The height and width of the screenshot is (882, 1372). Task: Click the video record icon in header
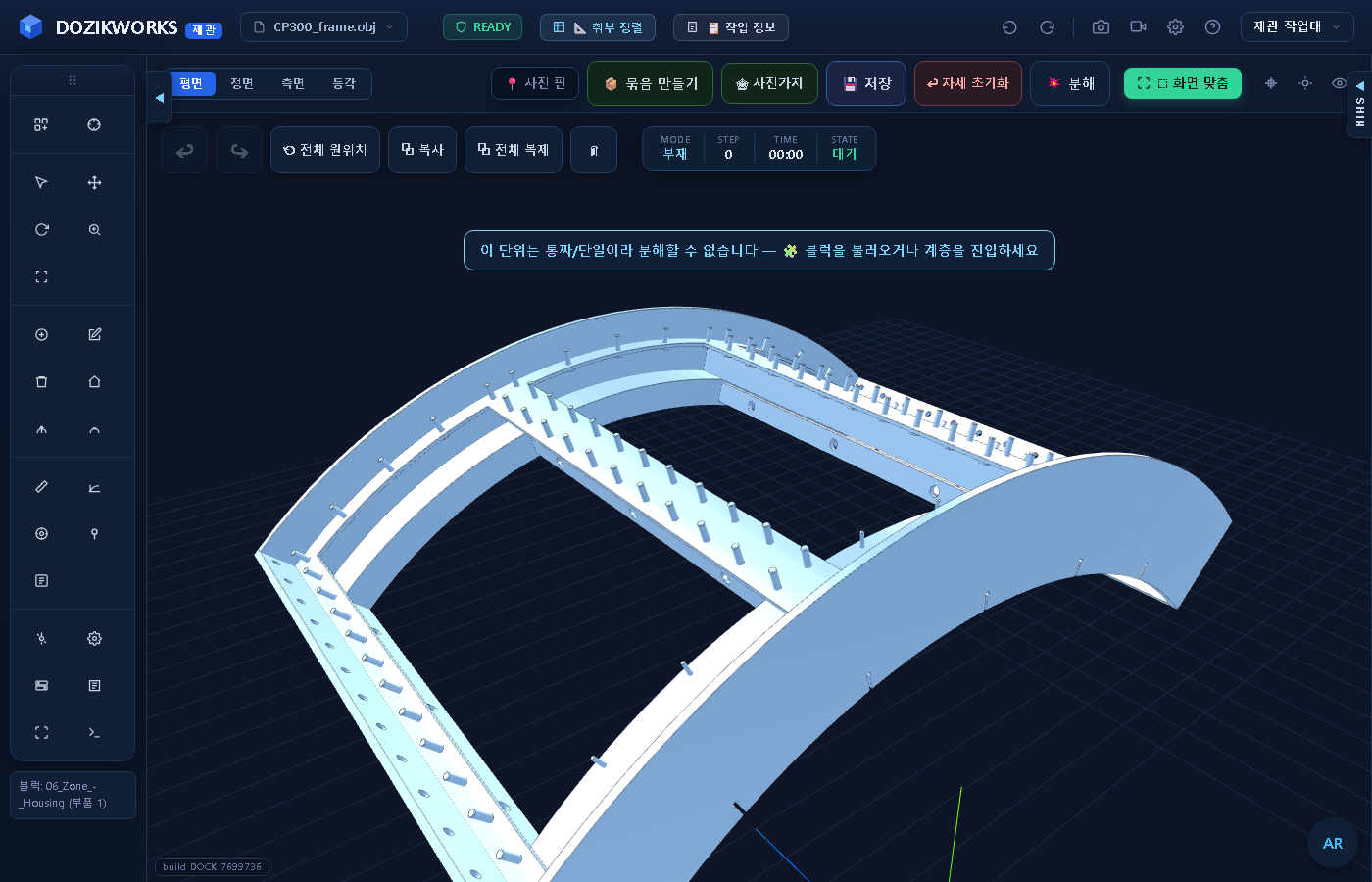click(1139, 27)
